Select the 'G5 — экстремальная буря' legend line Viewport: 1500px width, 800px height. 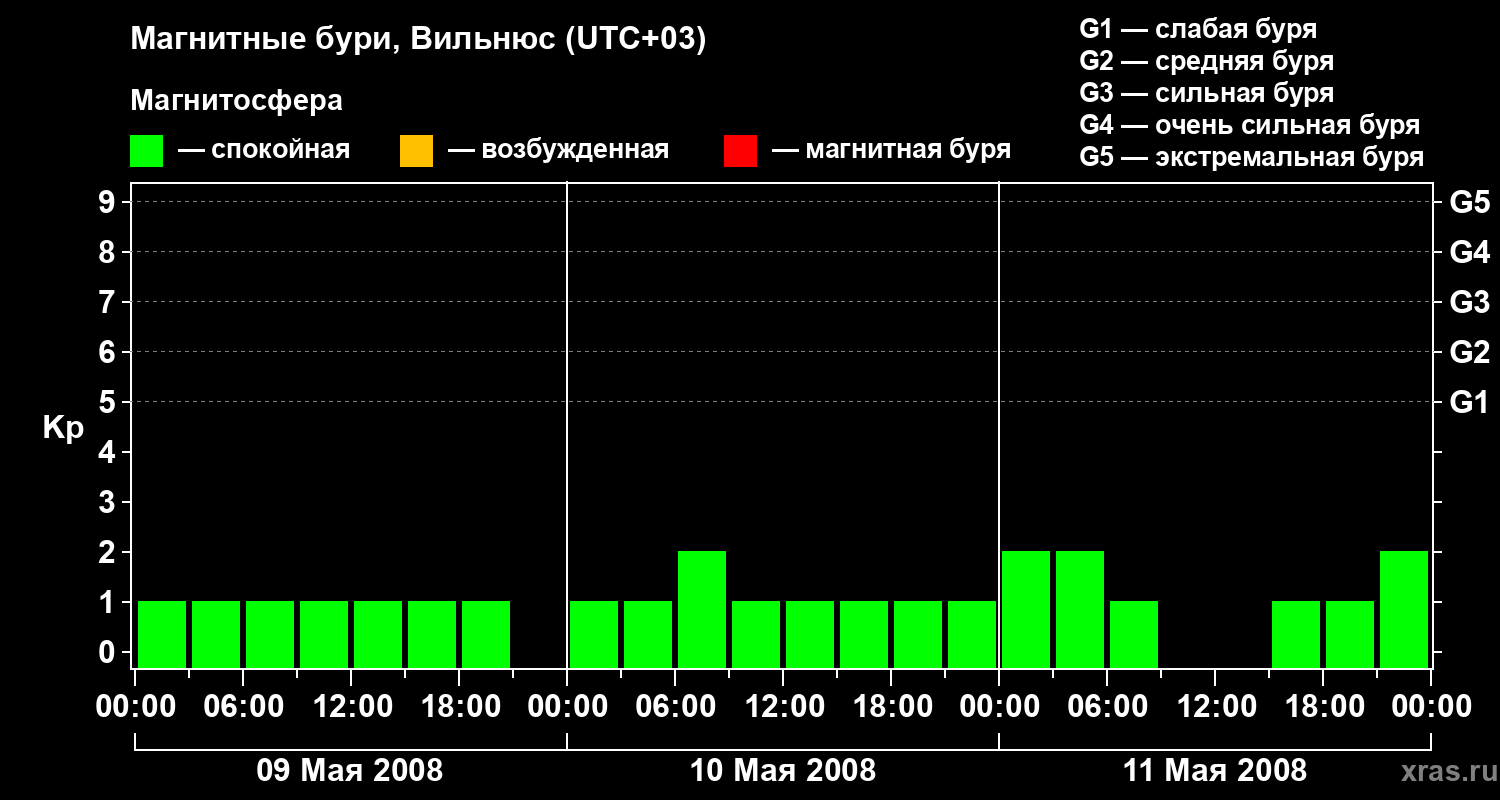(x=1251, y=157)
